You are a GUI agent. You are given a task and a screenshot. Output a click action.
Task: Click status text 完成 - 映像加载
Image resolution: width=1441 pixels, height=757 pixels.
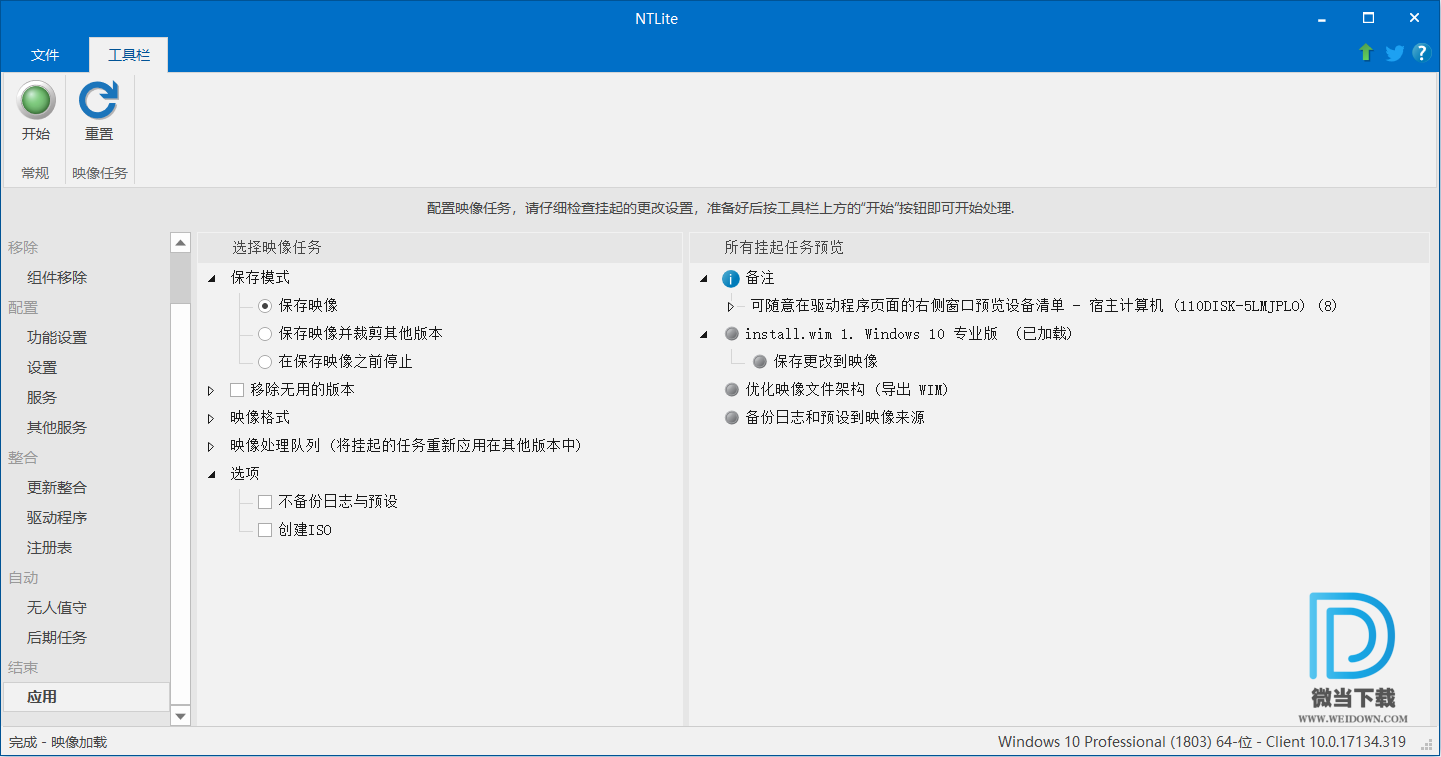coord(58,742)
